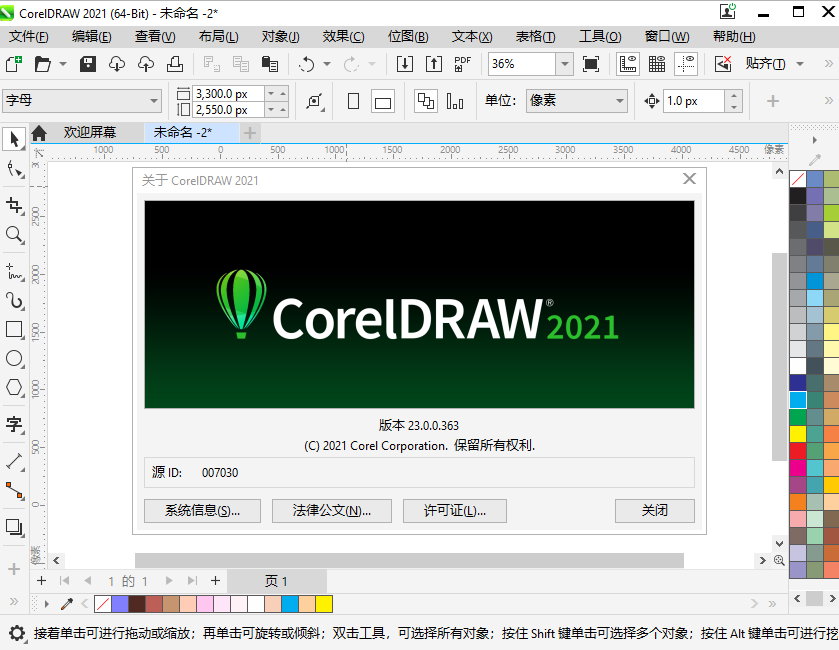839x650 pixels.
Task: Click the New document icon
Action: 14,64
